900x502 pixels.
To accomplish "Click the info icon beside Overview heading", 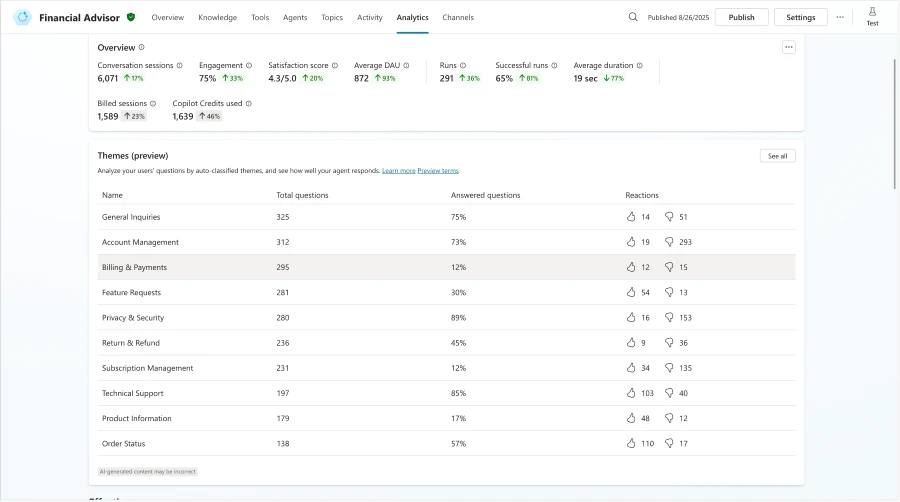I will pyautogui.click(x=142, y=47).
